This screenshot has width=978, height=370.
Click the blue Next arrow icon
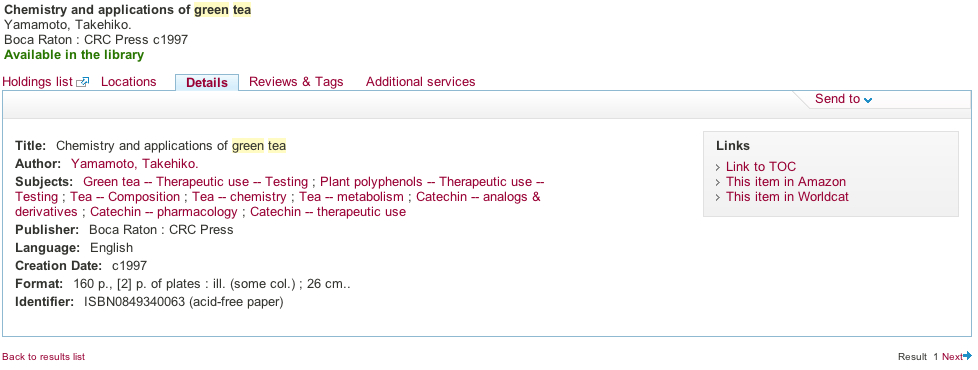coord(967,356)
